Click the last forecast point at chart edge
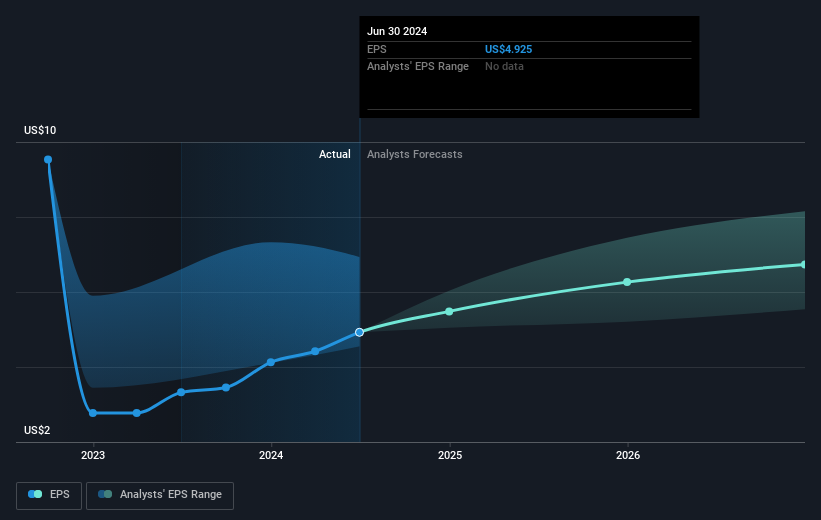Screen dimensions: 821x520 click(803, 264)
